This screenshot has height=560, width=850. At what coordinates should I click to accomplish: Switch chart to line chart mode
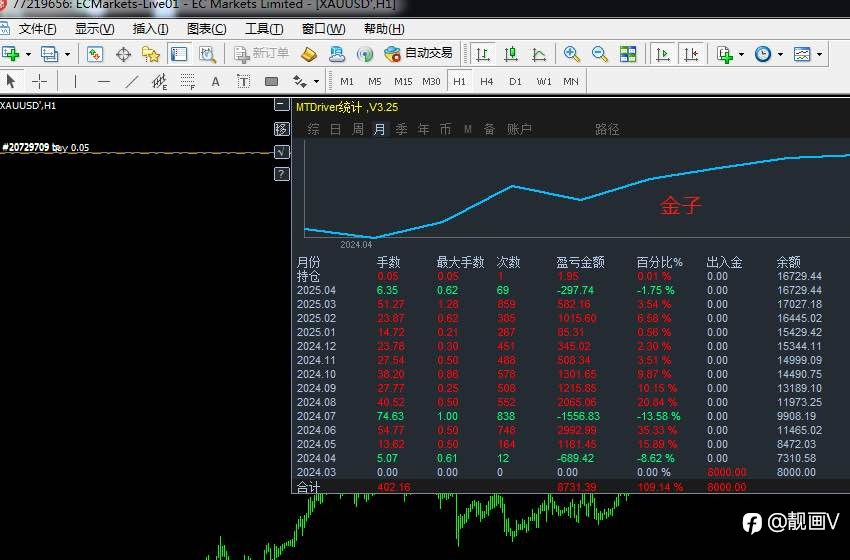coord(539,54)
